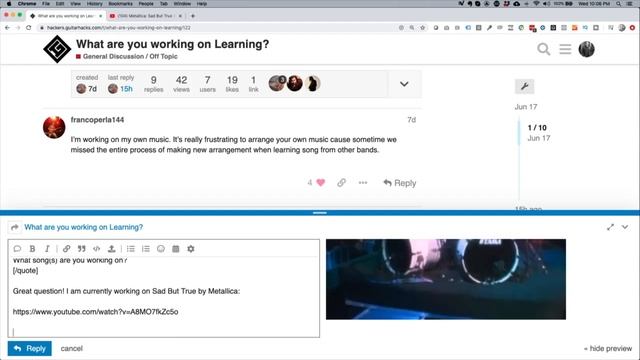The width and height of the screenshot is (640, 360).
Task: Open the Bookmarks menu in menu bar
Action: tap(120, 4)
